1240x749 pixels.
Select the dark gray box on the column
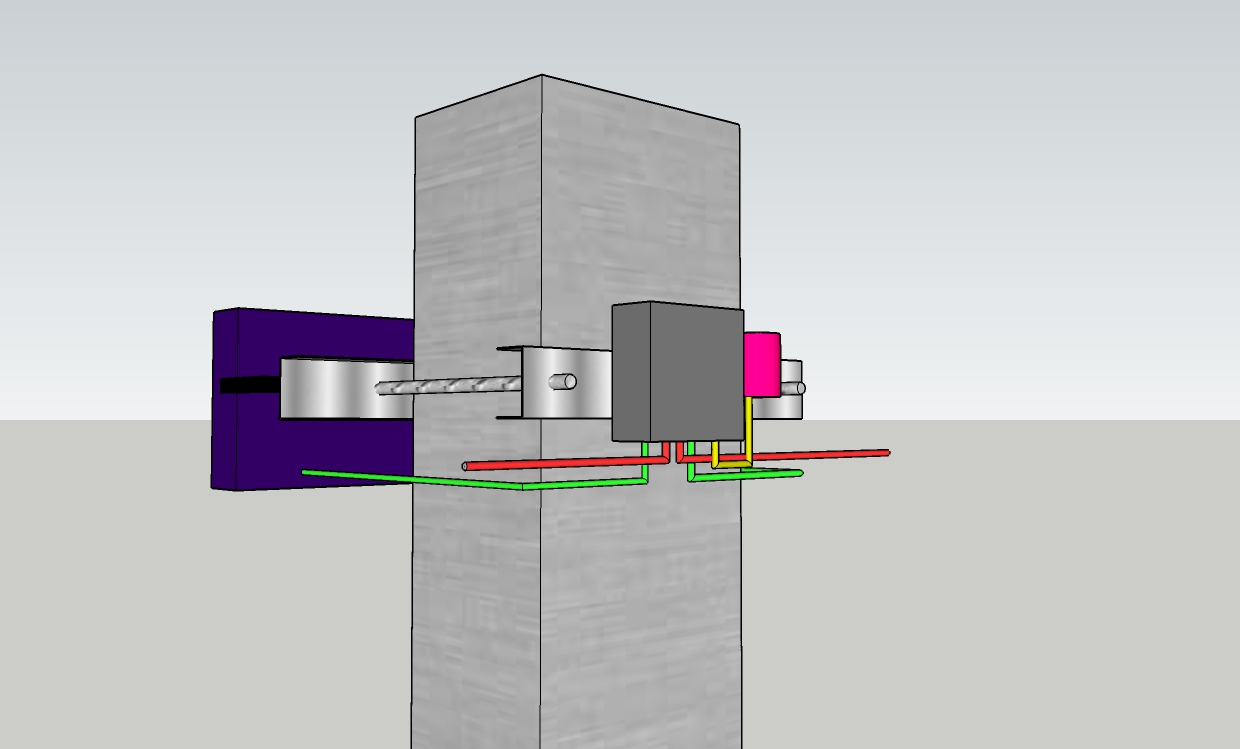(677, 372)
